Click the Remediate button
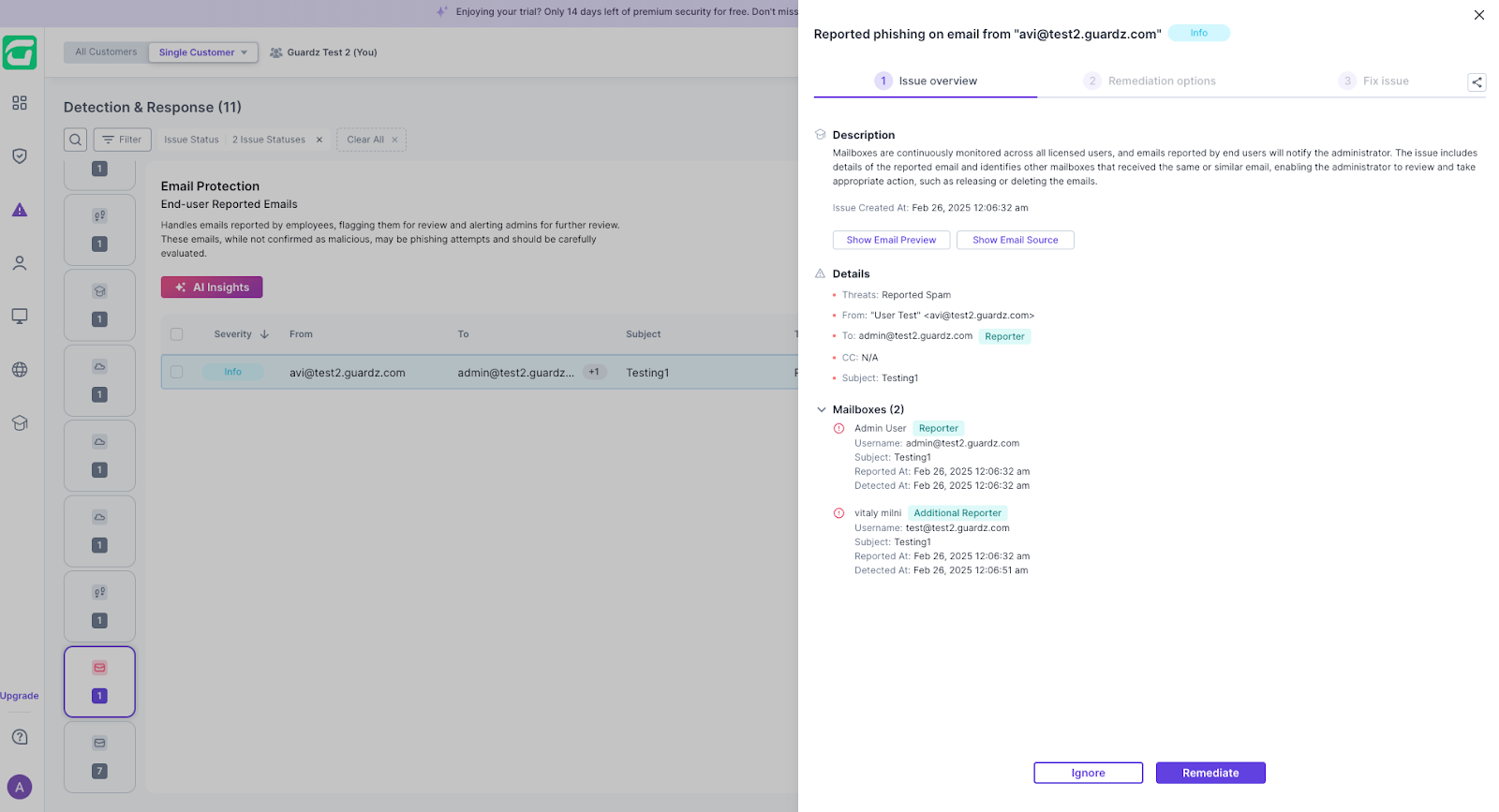The image size is (1499, 812). pos(1210,773)
